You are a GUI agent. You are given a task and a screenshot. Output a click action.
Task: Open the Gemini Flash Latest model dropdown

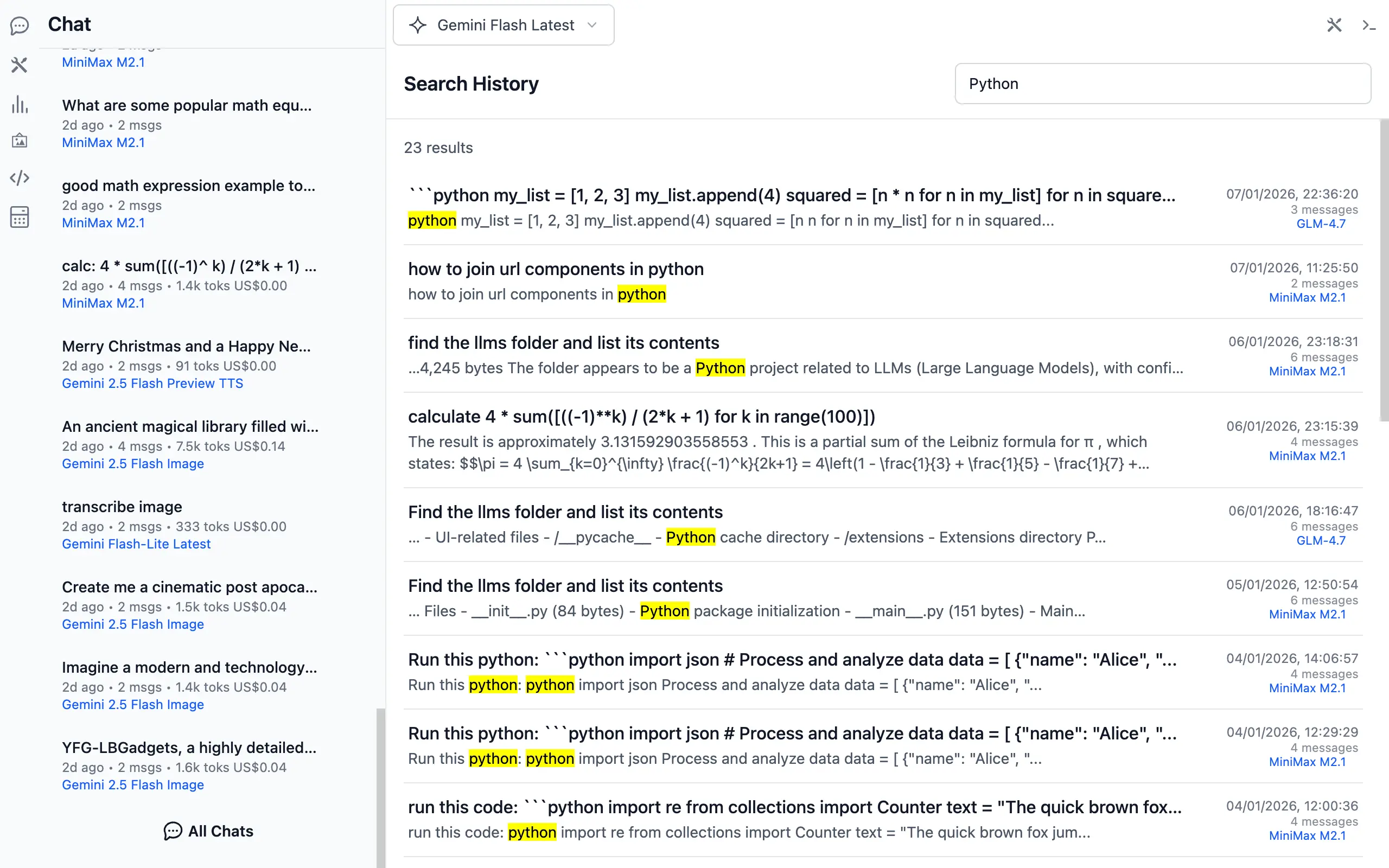[x=504, y=25]
